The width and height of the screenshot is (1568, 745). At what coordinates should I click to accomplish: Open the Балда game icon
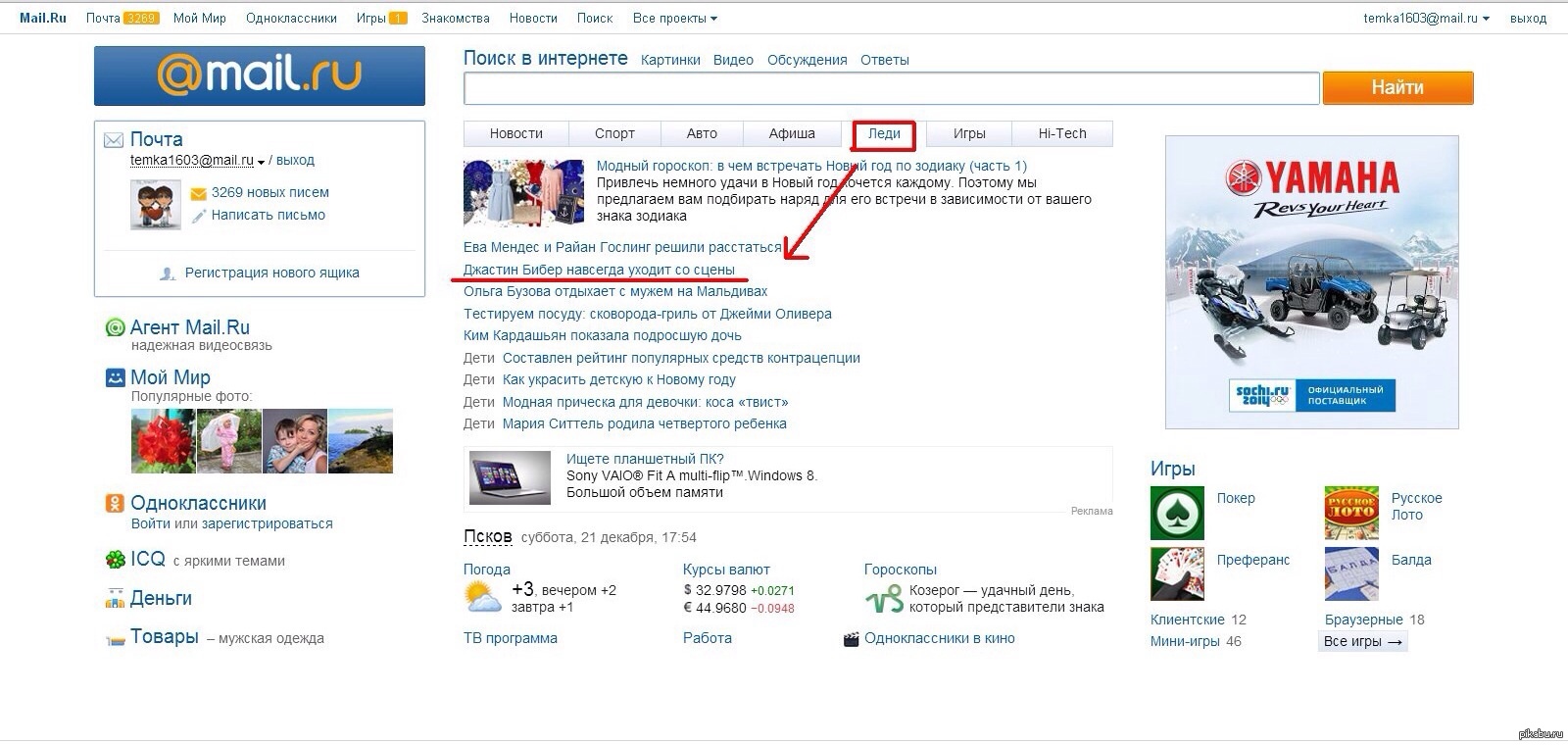pyautogui.click(x=1351, y=573)
